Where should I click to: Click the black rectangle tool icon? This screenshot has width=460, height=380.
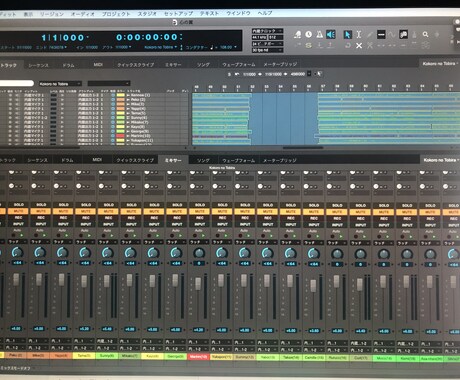coord(381,35)
